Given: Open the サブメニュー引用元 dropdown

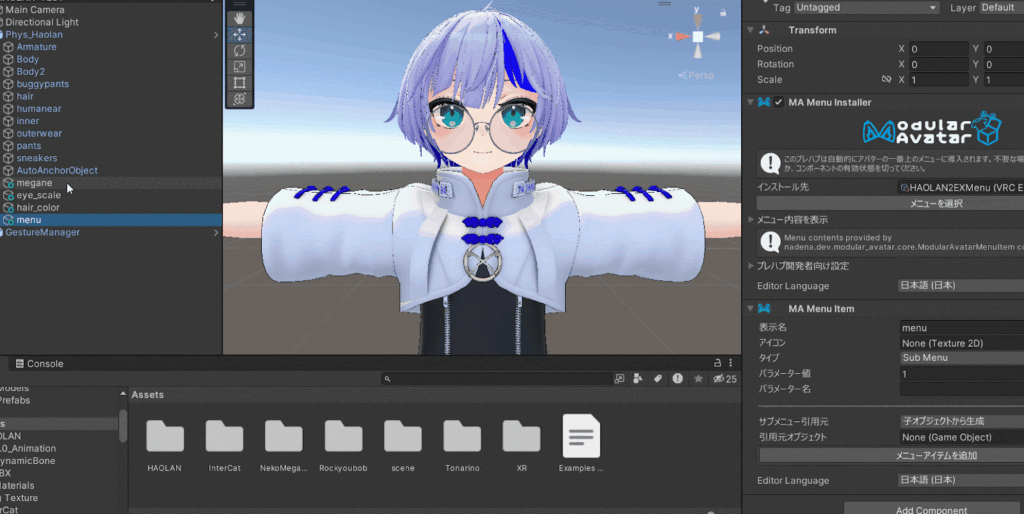Looking at the screenshot, I should tap(961, 421).
